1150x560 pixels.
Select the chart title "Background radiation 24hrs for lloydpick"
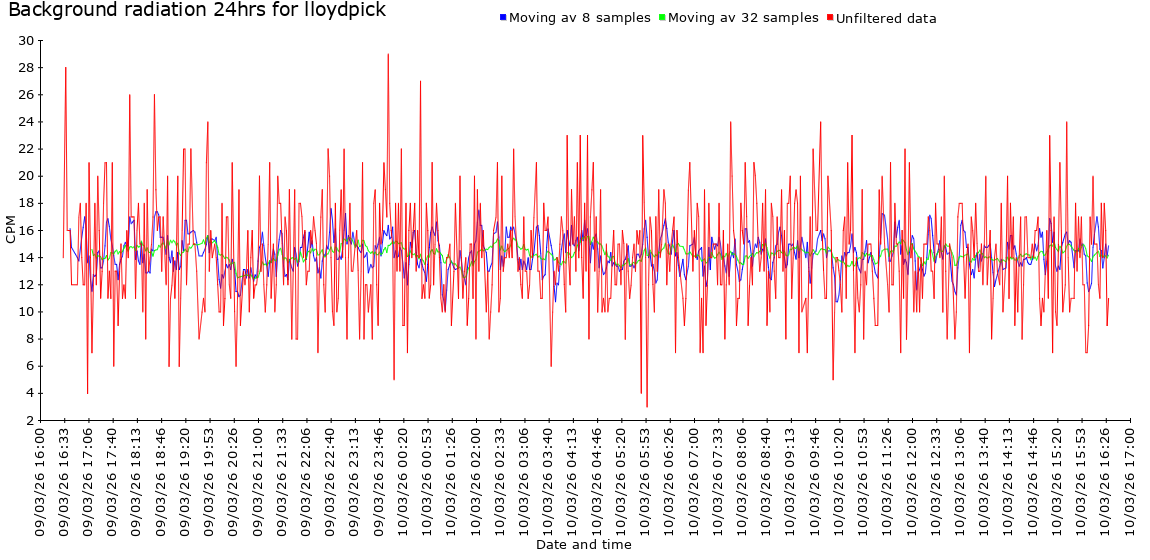197,11
